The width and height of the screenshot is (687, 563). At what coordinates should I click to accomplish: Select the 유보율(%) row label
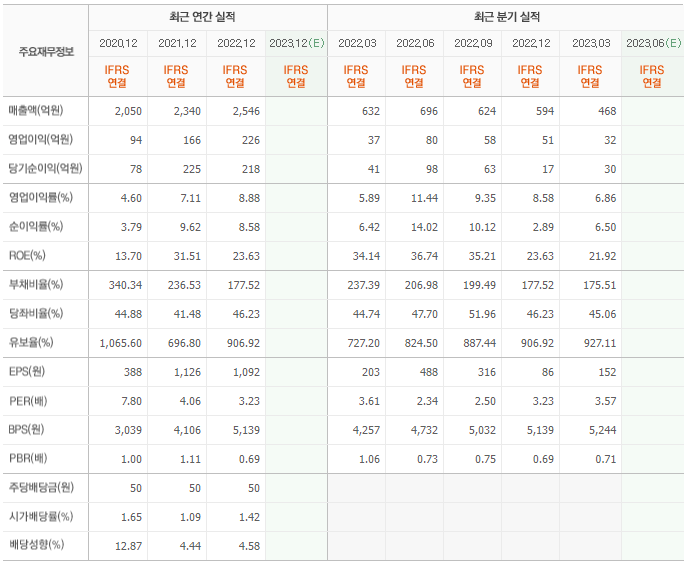click(x=31, y=342)
